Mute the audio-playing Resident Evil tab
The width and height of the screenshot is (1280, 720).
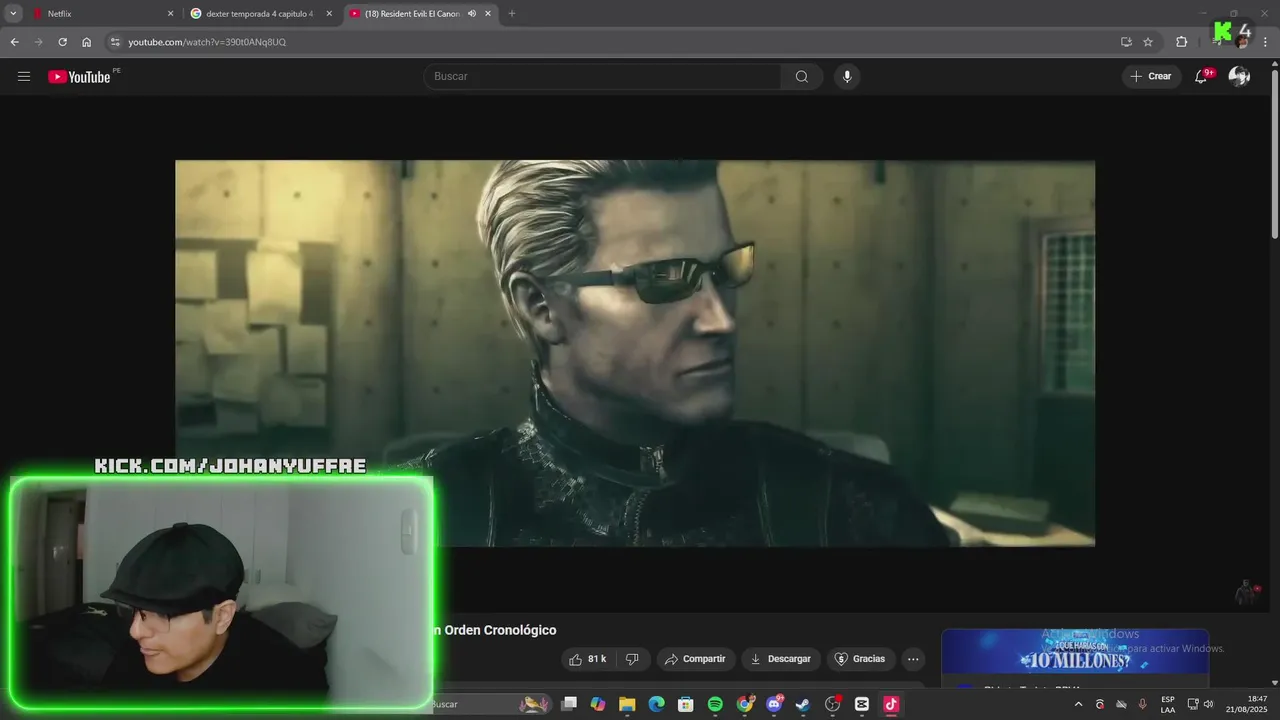click(x=471, y=14)
